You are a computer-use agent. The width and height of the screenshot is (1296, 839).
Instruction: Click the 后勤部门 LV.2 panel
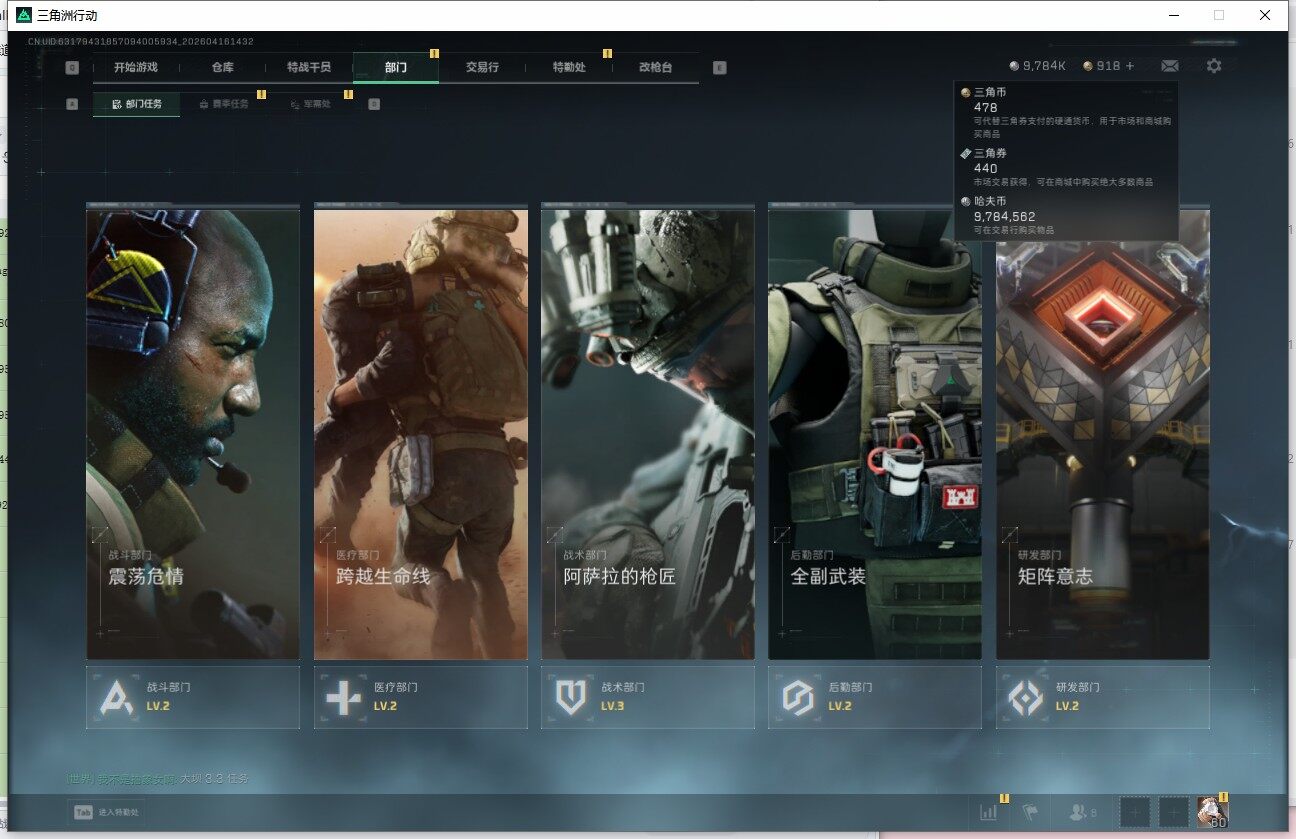(x=875, y=697)
